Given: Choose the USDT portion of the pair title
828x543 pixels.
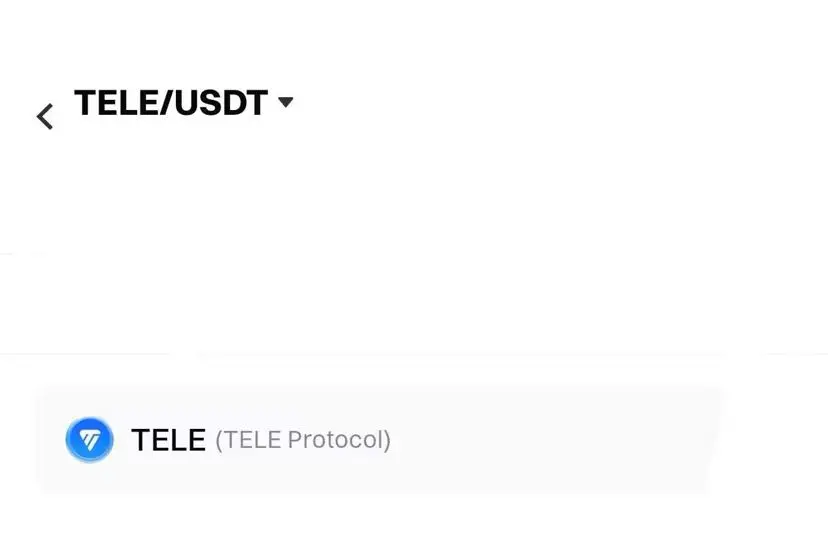Looking at the screenshot, I should [x=221, y=102].
